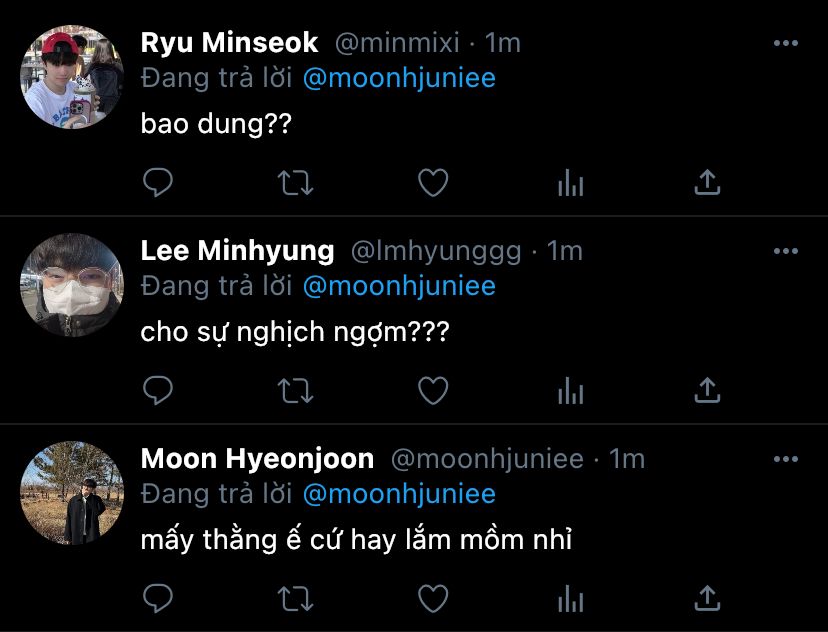Open Ryu Minseok's profile picture
The image size is (828, 632).
click(x=72, y=77)
